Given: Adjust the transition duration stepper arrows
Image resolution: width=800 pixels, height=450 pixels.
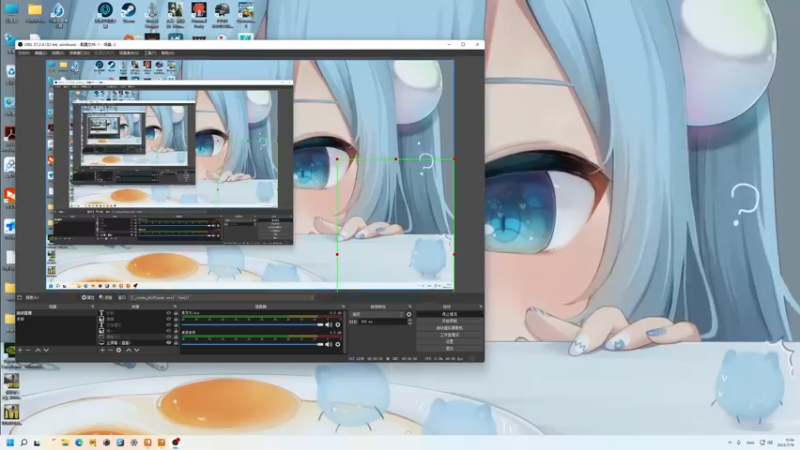Looking at the screenshot, I should [410, 322].
